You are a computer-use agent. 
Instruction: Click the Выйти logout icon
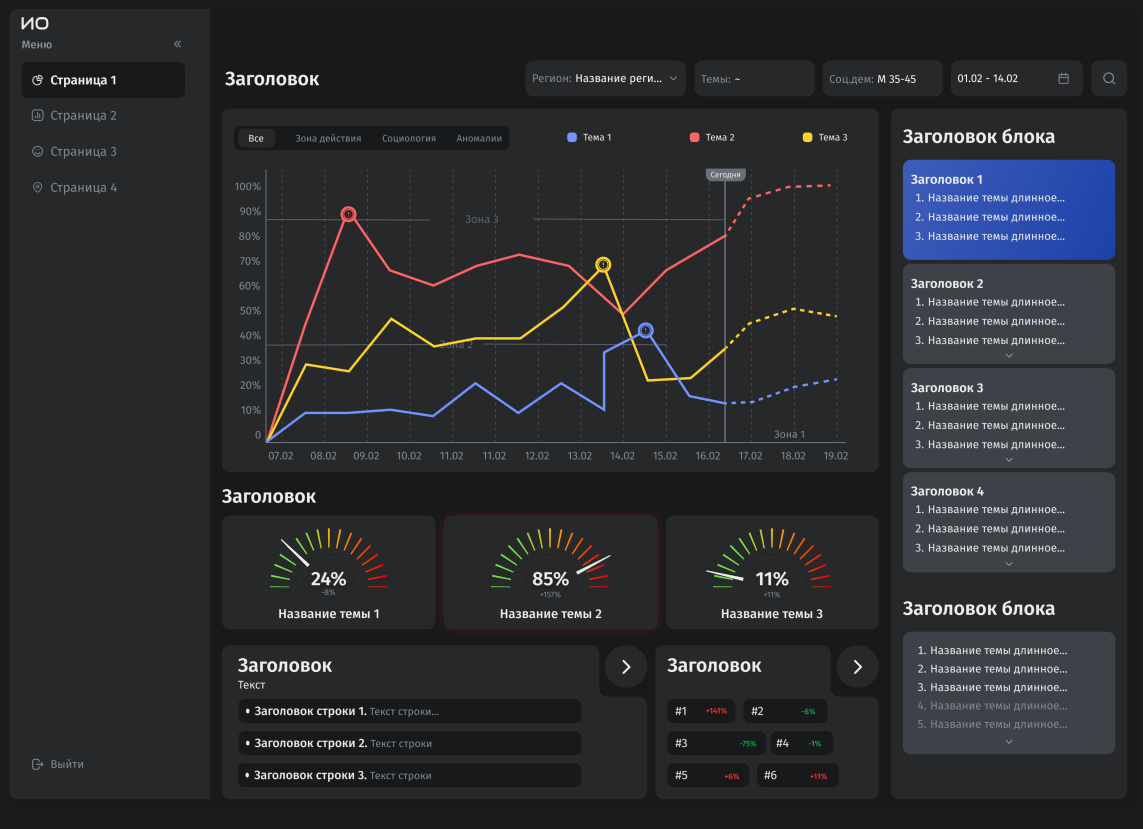37,764
